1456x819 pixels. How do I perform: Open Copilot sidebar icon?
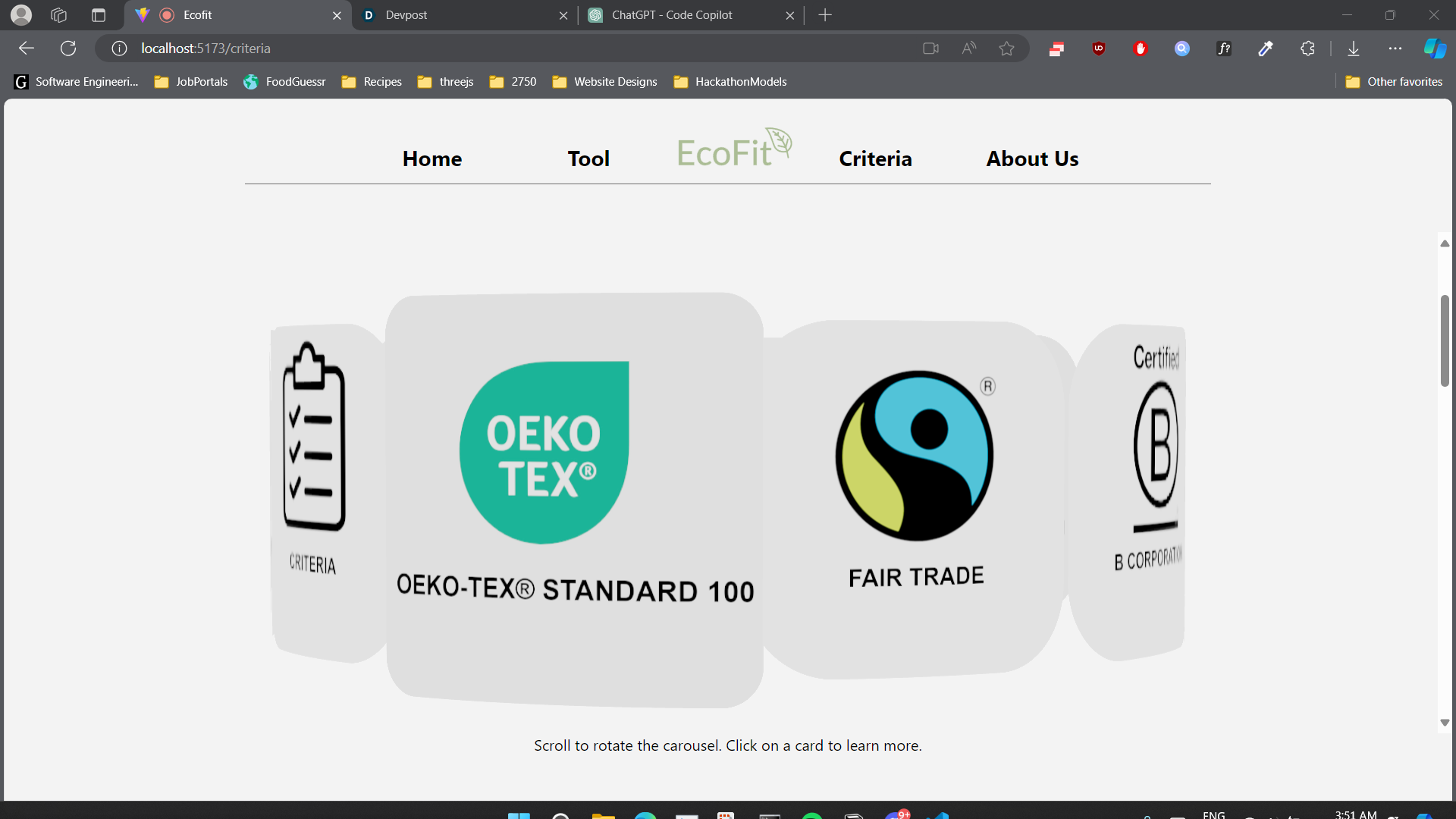[1434, 49]
